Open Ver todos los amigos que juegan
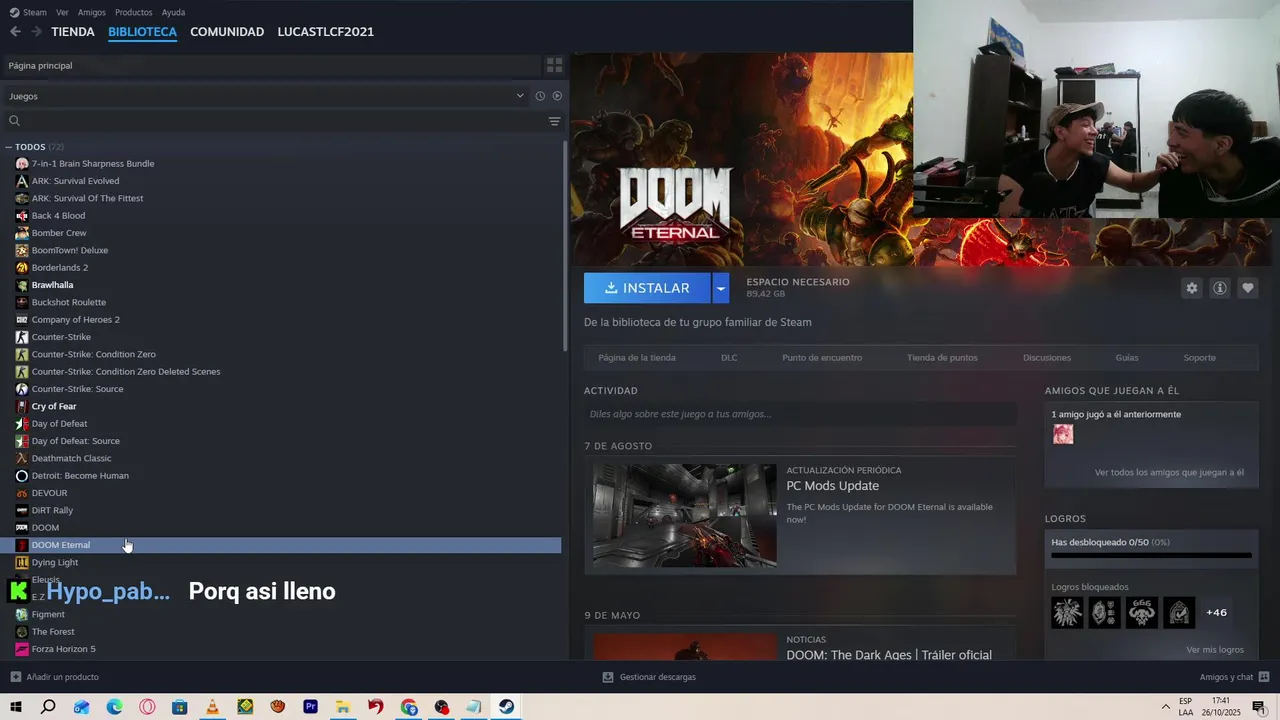This screenshot has height=720, width=1280. 1169,472
